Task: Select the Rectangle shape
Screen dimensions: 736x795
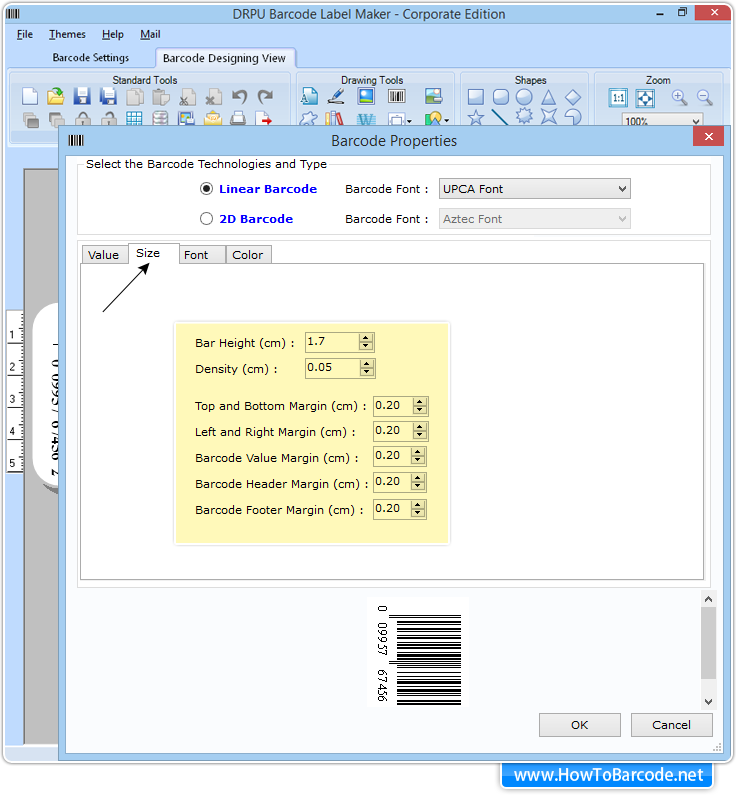Action: (x=475, y=96)
